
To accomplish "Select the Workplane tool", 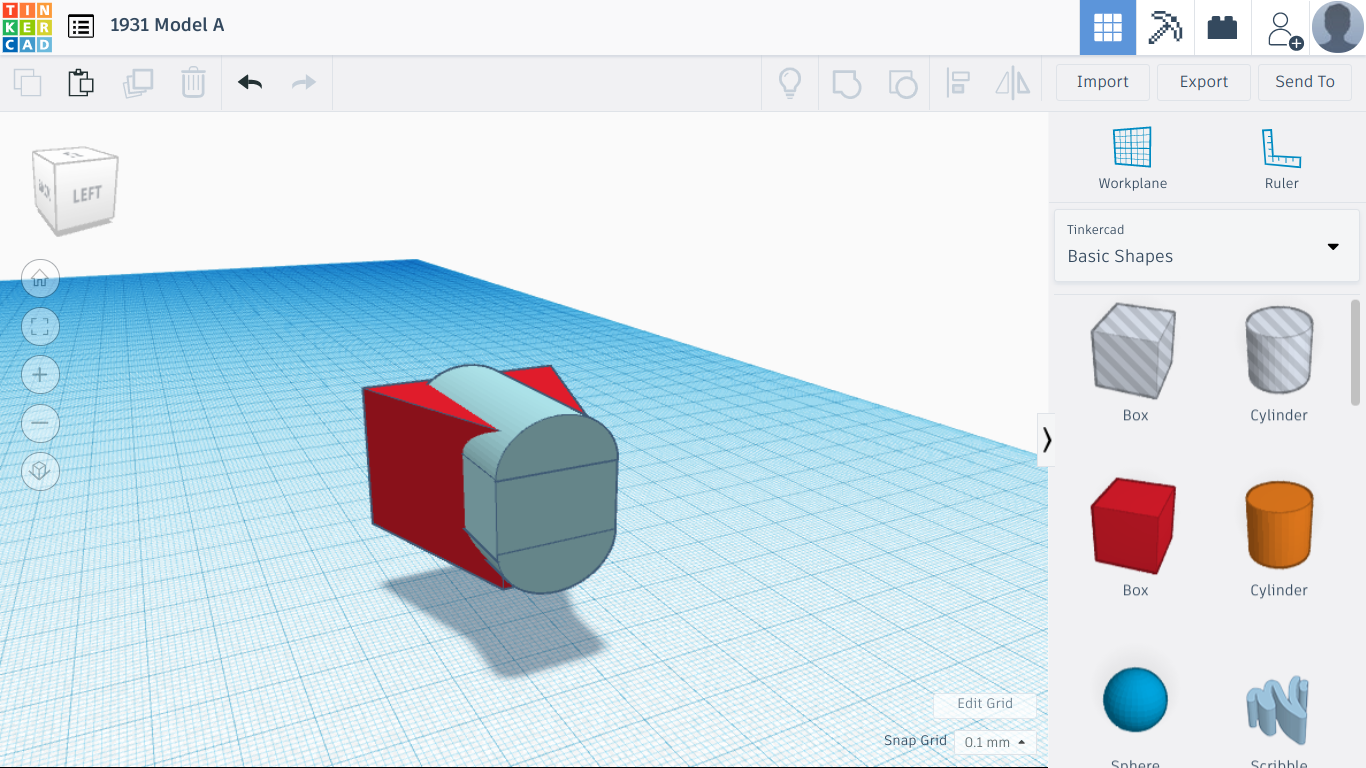I will tap(1132, 155).
